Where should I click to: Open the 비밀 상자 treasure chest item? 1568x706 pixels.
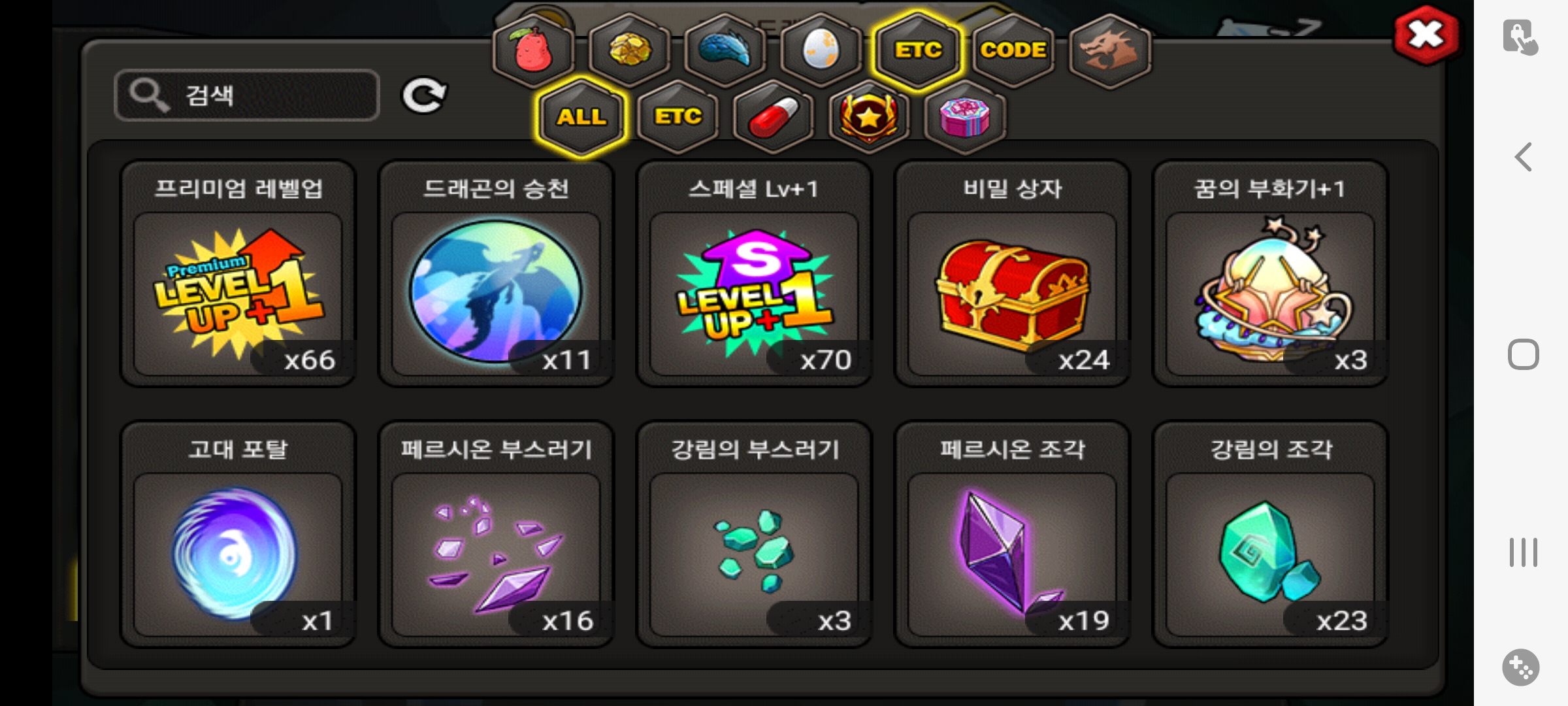[x=1013, y=274]
